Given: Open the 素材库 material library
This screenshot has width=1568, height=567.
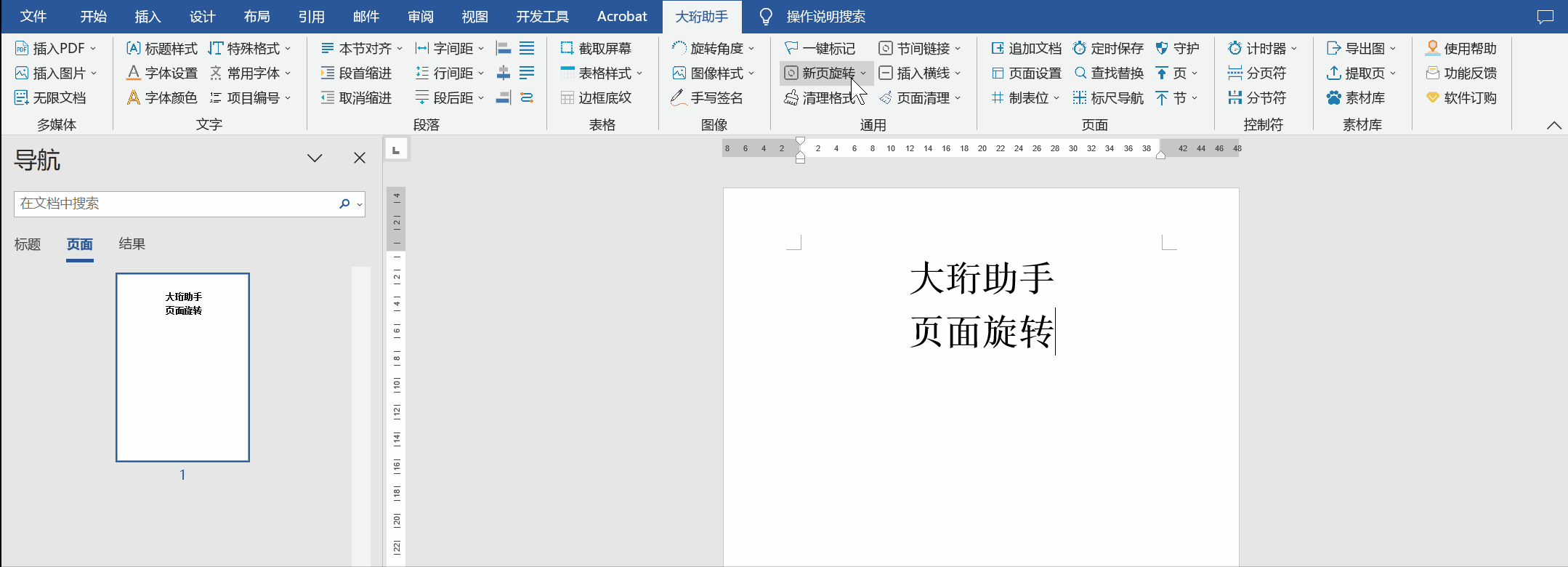Looking at the screenshot, I should click(x=1355, y=97).
